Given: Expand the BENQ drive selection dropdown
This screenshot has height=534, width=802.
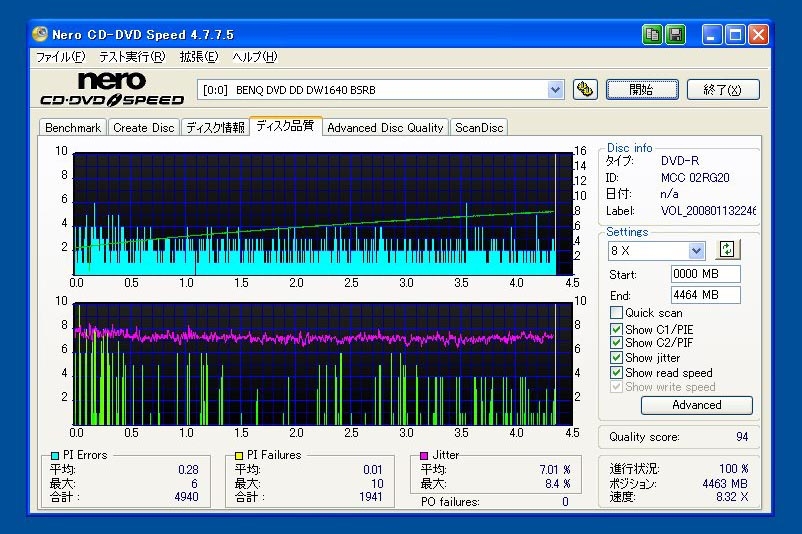Looking at the screenshot, I should pos(556,90).
